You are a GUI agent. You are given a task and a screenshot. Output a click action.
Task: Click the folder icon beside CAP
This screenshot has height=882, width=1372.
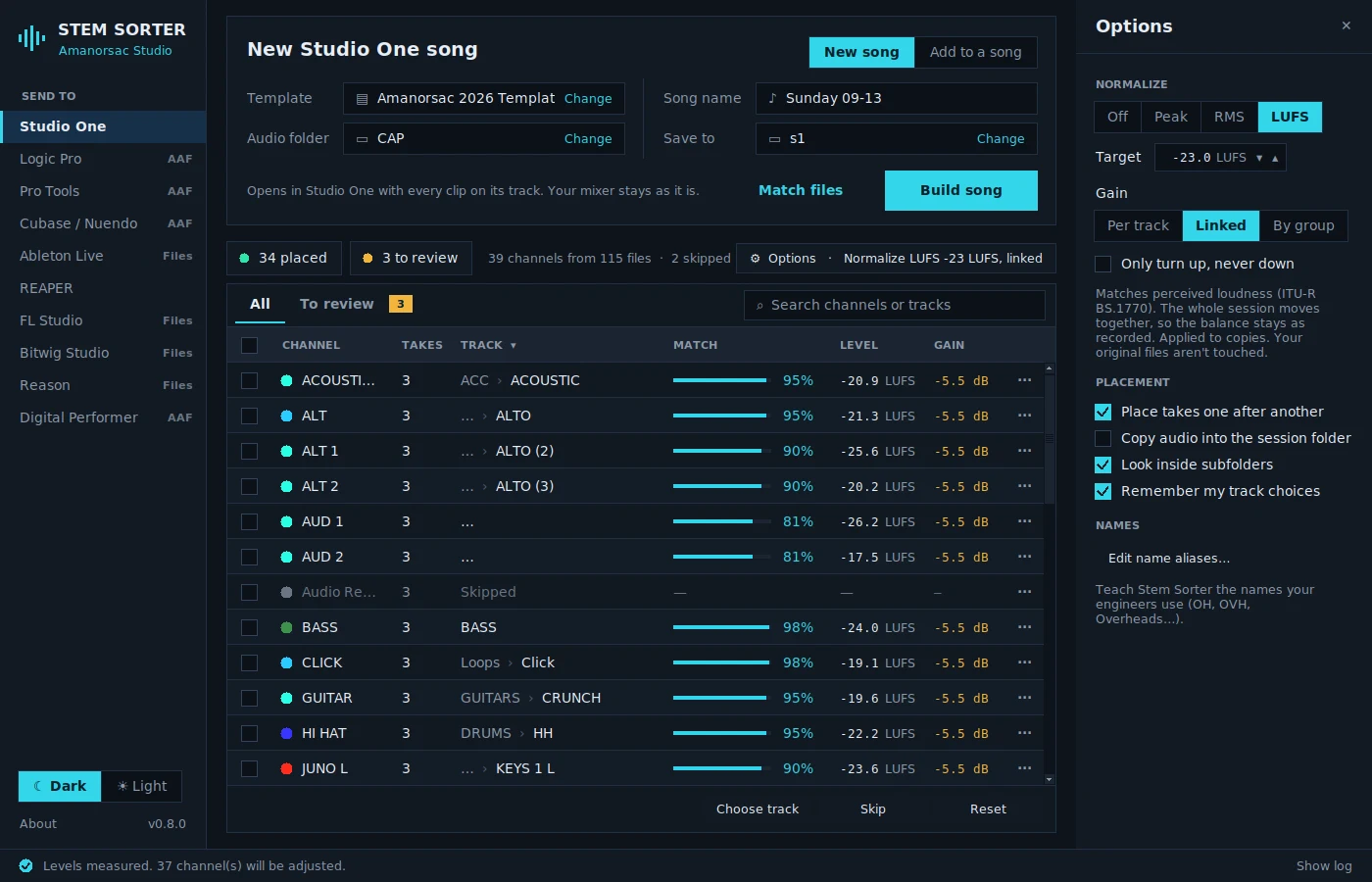coord(362,139)
